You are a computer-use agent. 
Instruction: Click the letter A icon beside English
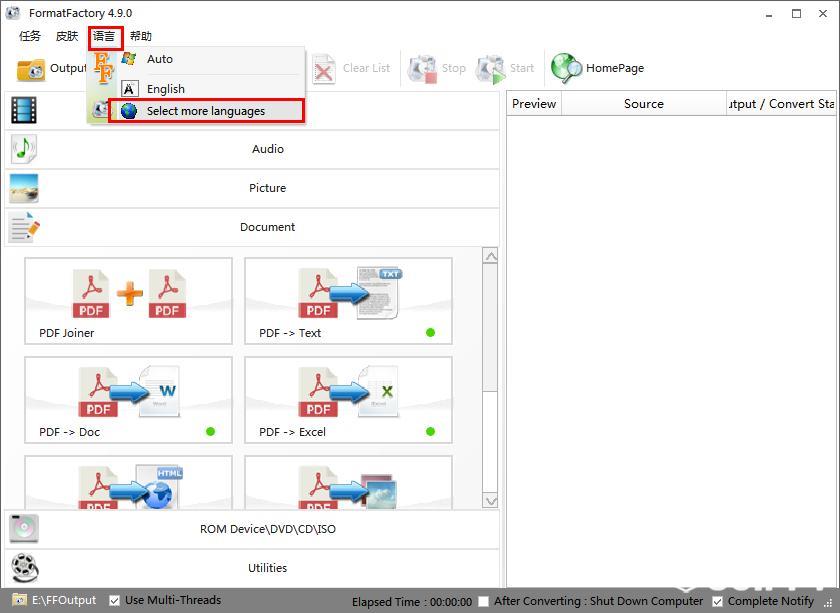click(x=130, y=88)
